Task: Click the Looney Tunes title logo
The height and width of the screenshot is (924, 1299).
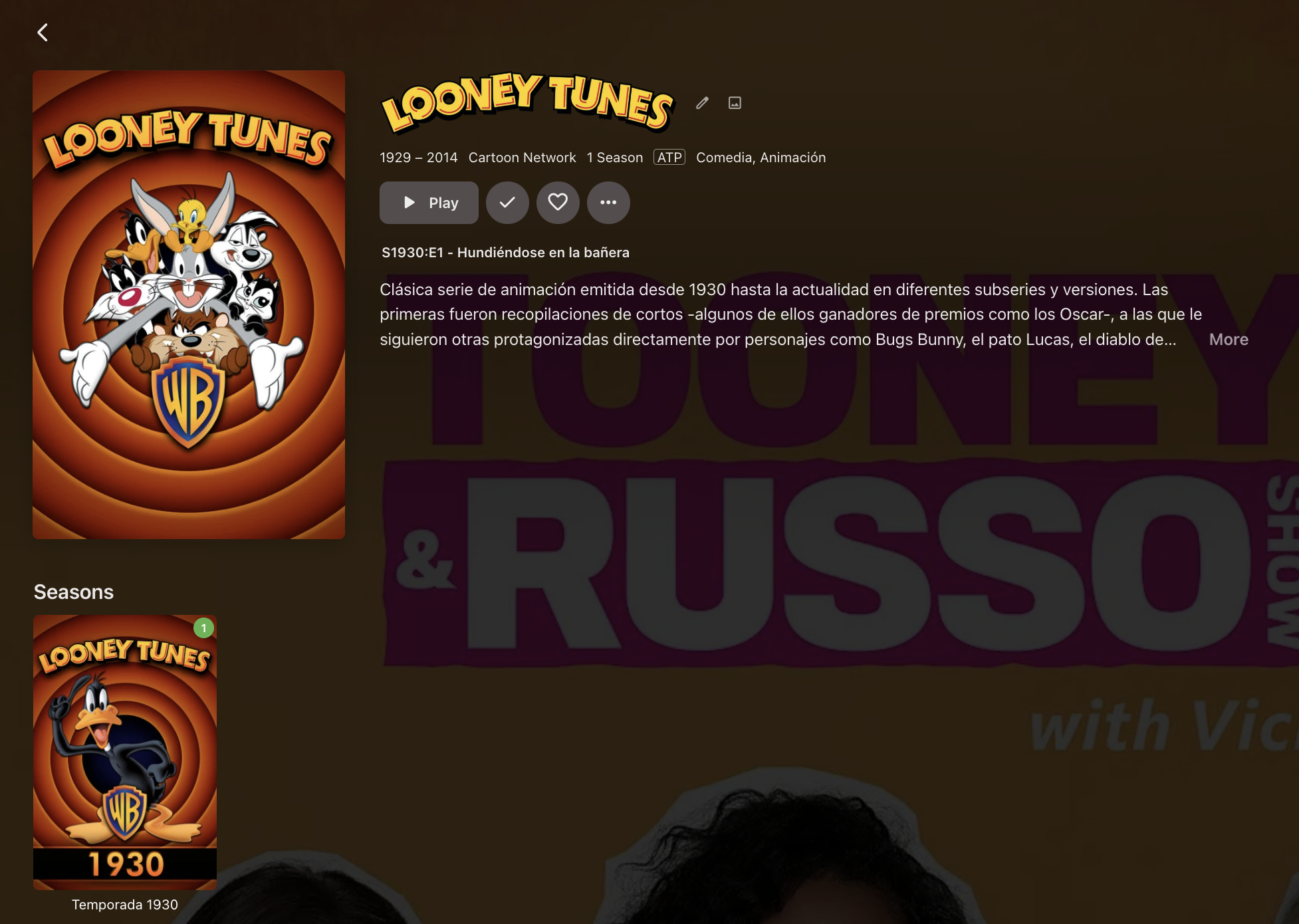Action: coord(528,102)
